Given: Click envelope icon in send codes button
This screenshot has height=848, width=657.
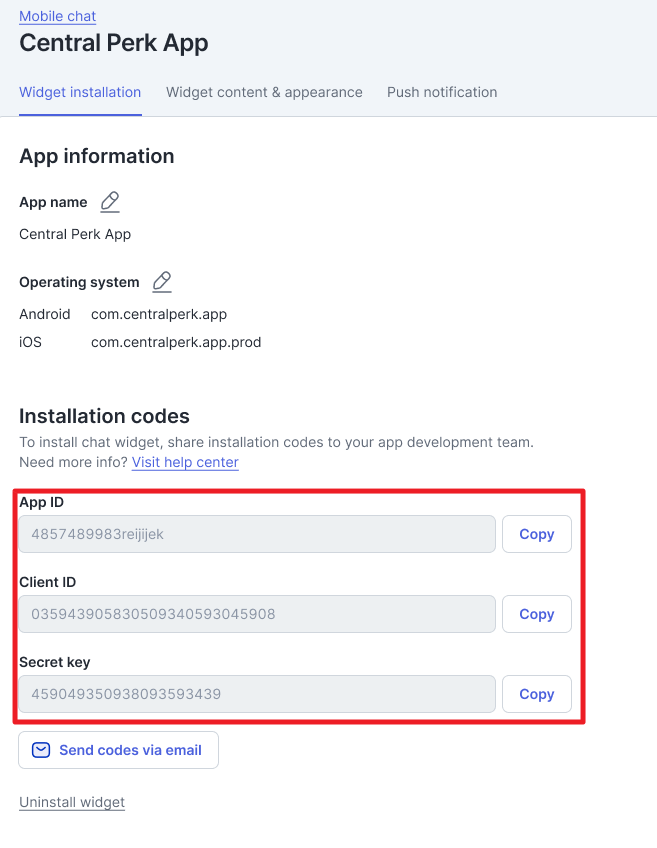Looking at the screenshot, I should [41, 750].
